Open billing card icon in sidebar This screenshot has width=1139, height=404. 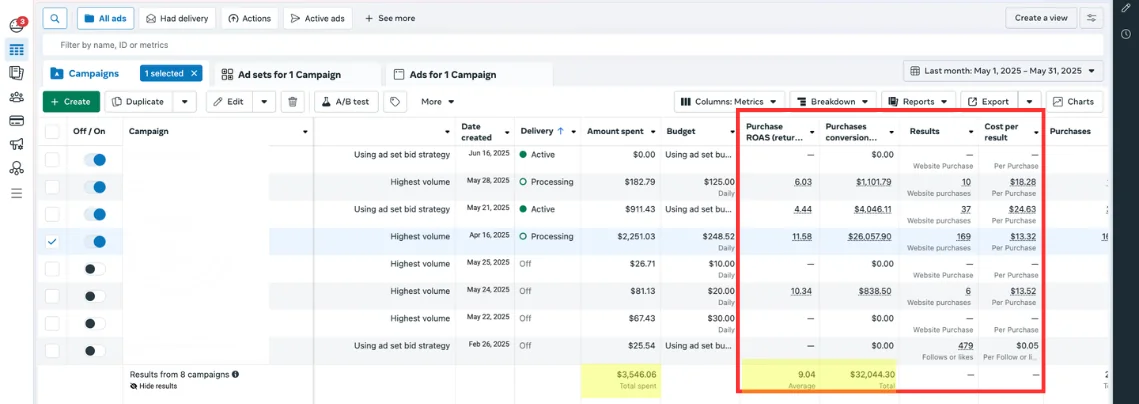point(16,121)
